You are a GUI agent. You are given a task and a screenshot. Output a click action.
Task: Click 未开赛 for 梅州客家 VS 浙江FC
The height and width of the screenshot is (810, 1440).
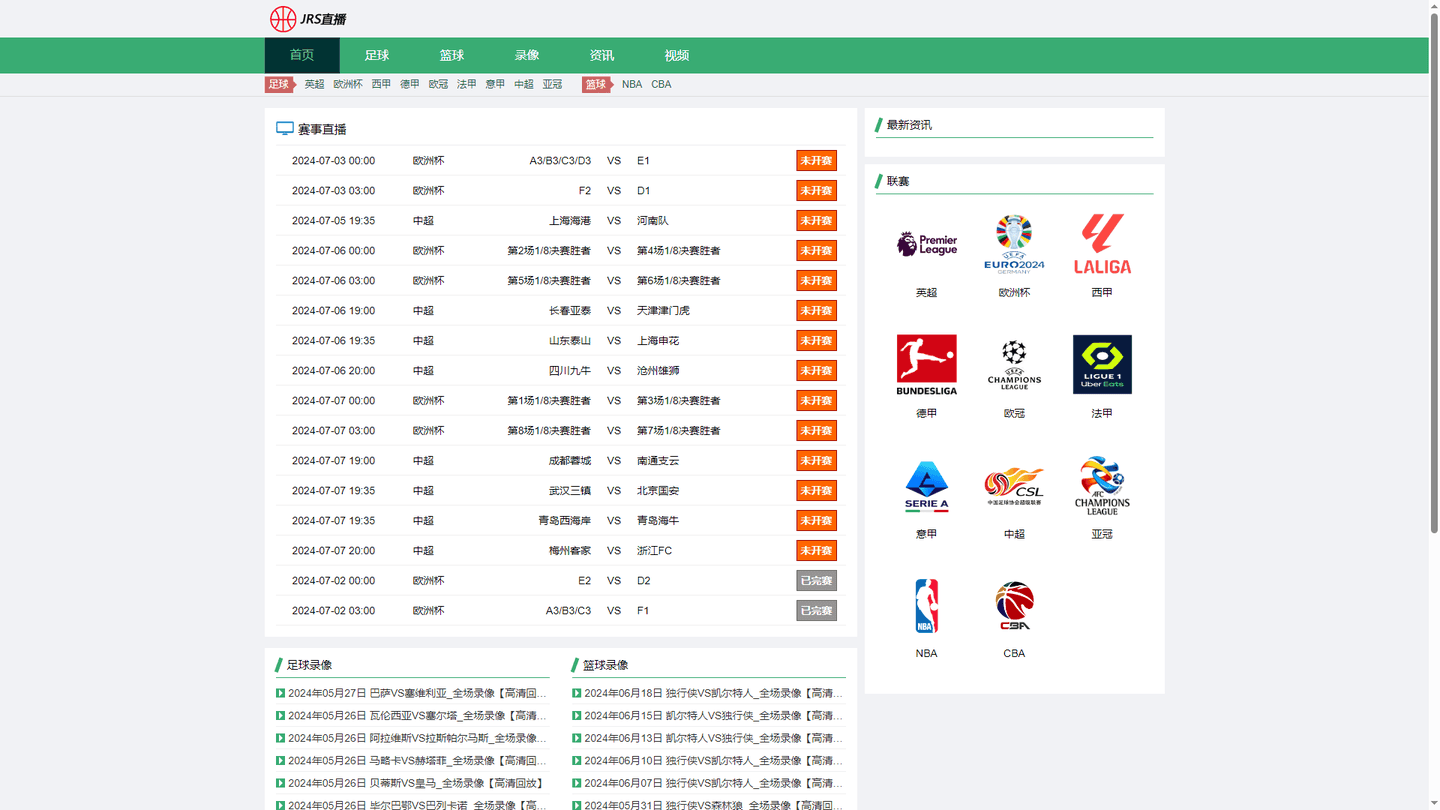(x=816, y=551)
